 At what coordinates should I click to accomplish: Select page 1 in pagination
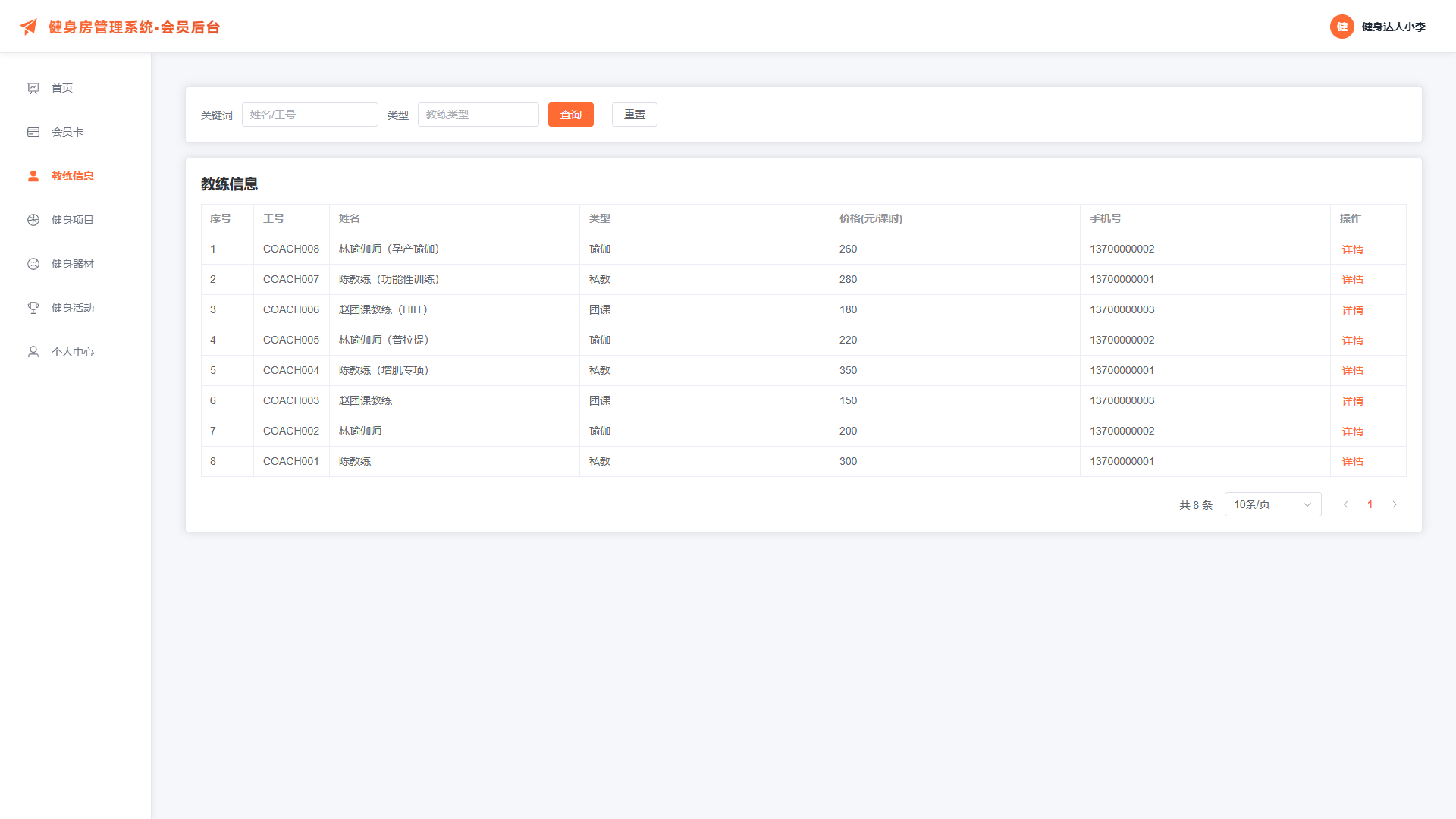1370,504
